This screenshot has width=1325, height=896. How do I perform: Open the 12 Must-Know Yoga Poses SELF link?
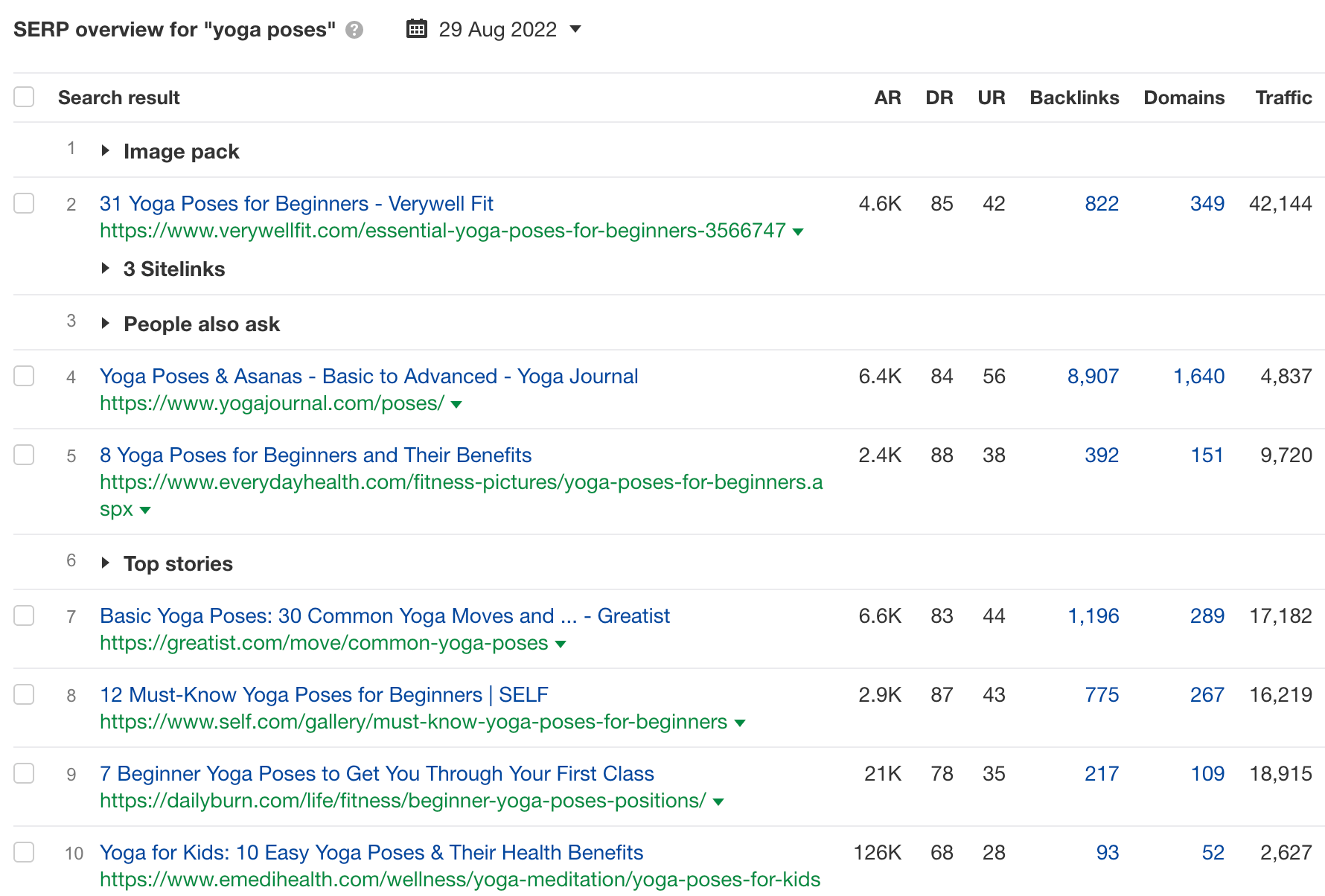coord(324,695)
